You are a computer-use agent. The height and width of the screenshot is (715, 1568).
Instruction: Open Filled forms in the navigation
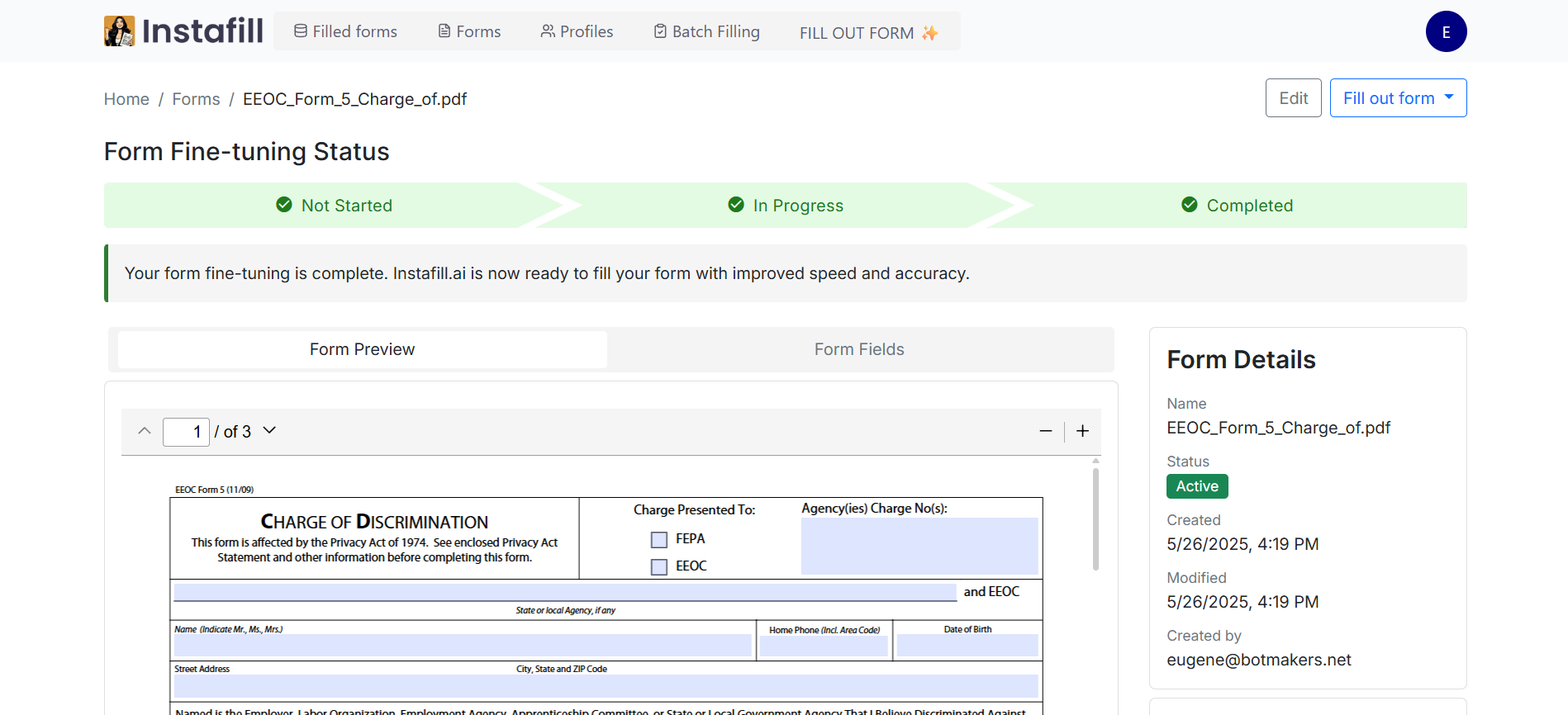point(345,31)
